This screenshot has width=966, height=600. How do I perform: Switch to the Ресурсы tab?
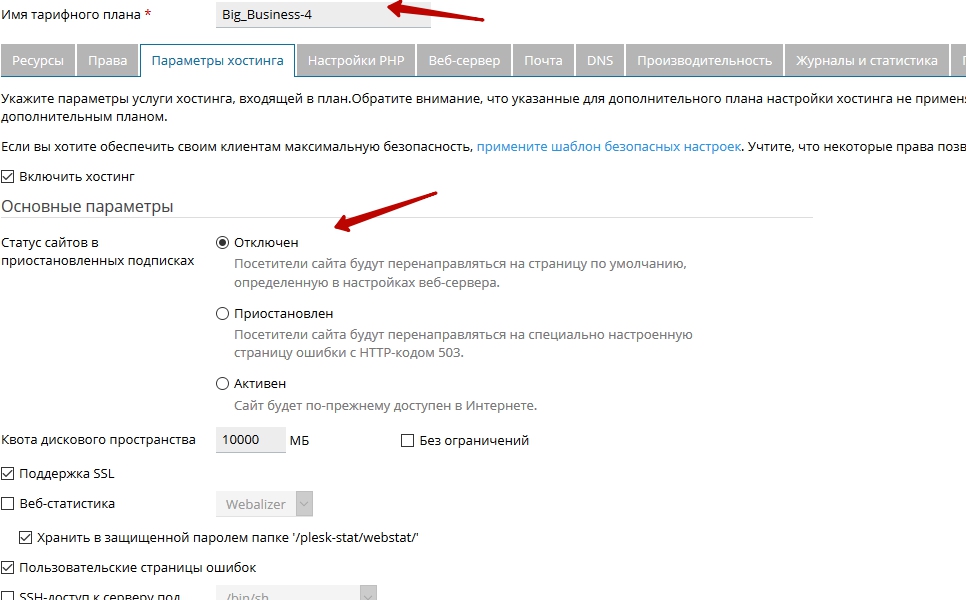coord(38,61)
